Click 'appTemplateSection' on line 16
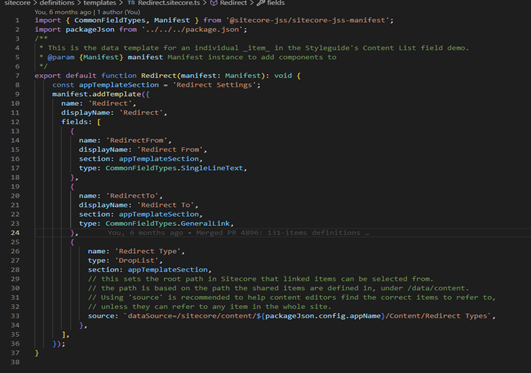The image size is (531, 373). [159, 159]
